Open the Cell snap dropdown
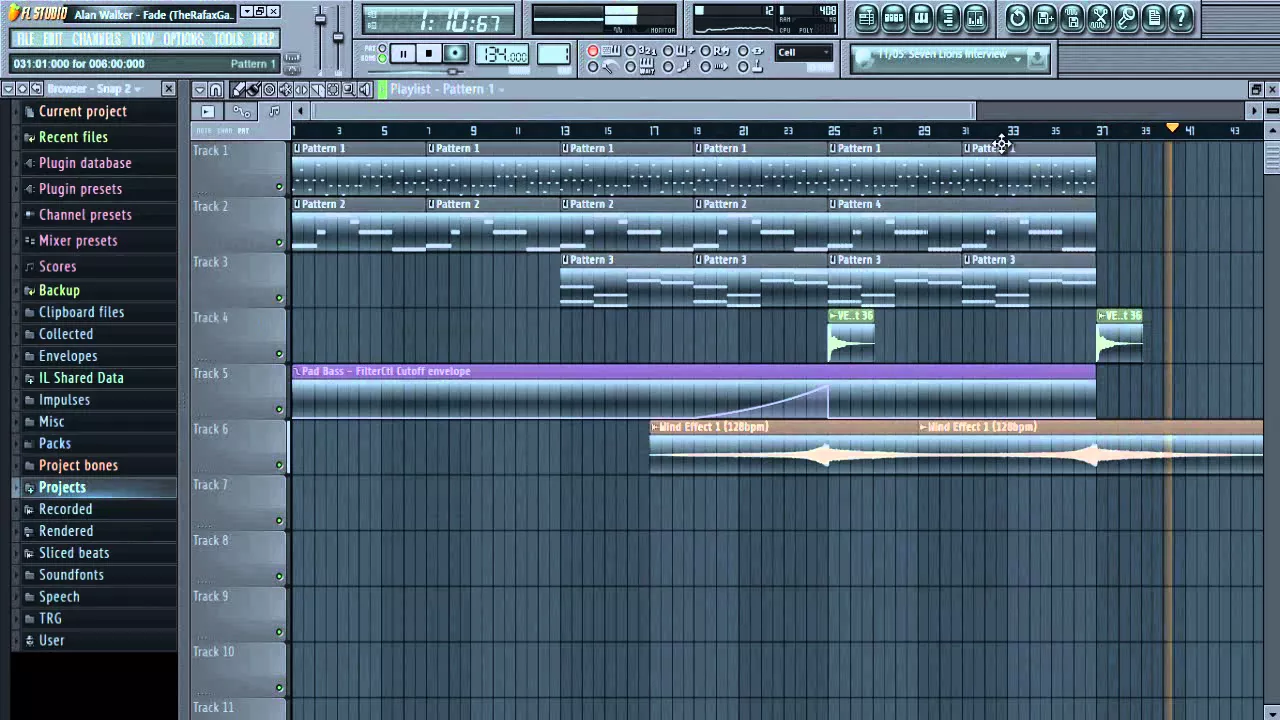The width and height of the screenshot is (1280, 720). [x=804, y=52]
